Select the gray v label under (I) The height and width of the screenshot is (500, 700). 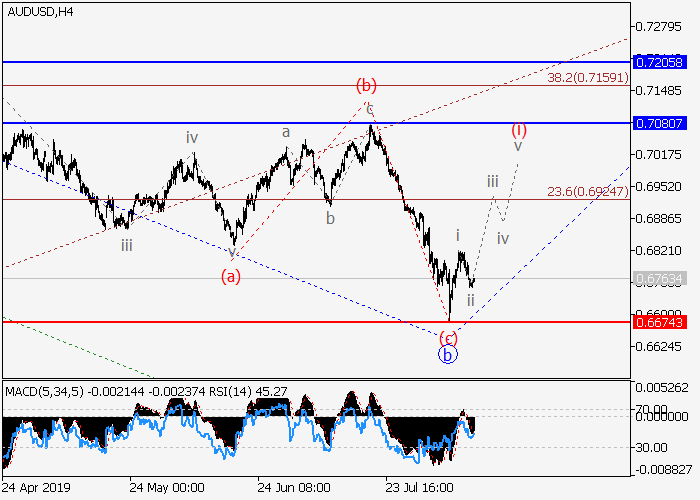tap(517, 146)
